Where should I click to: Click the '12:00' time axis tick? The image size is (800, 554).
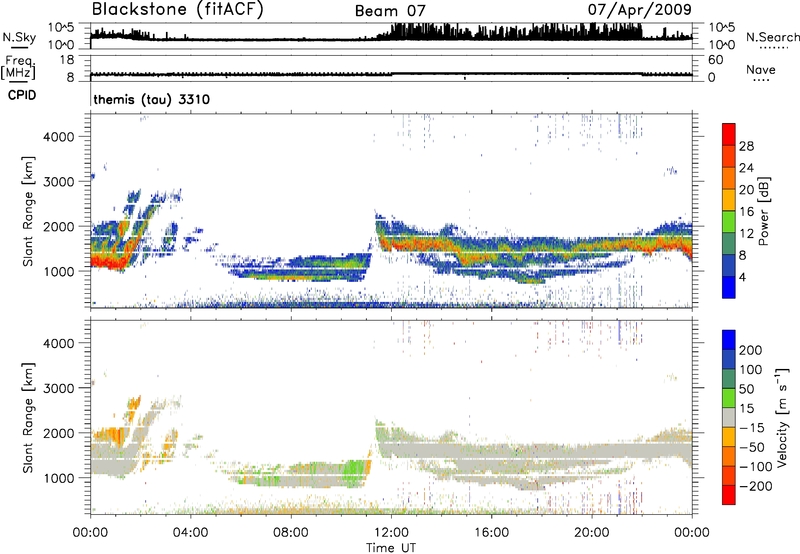pos(391,533)
